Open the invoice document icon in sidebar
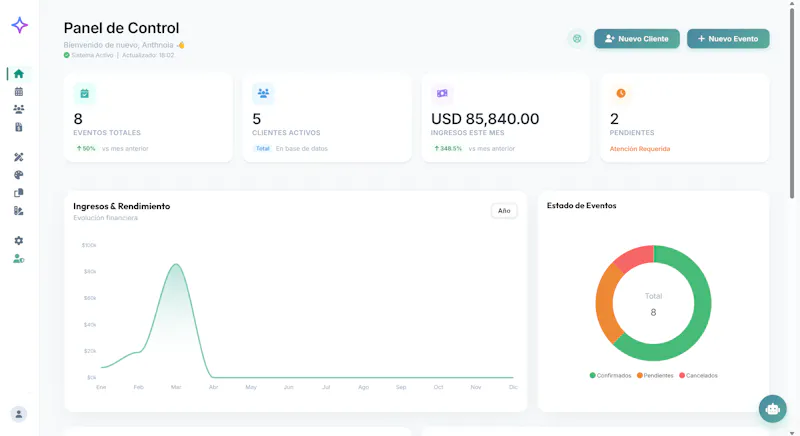Viewport: 800px width, 436px height. click(x=19, y=127)
